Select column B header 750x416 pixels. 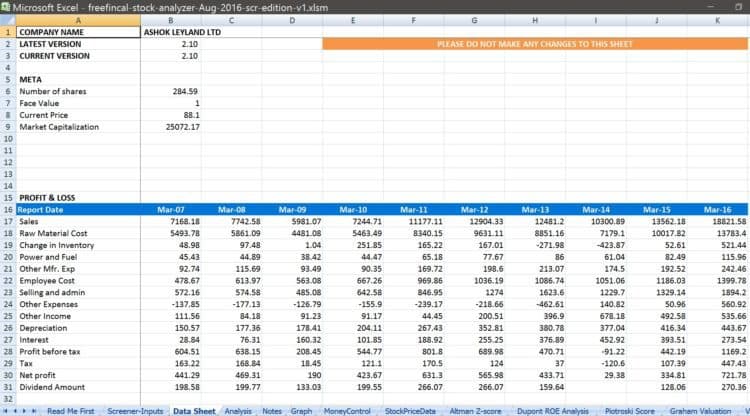pos(171,21)
